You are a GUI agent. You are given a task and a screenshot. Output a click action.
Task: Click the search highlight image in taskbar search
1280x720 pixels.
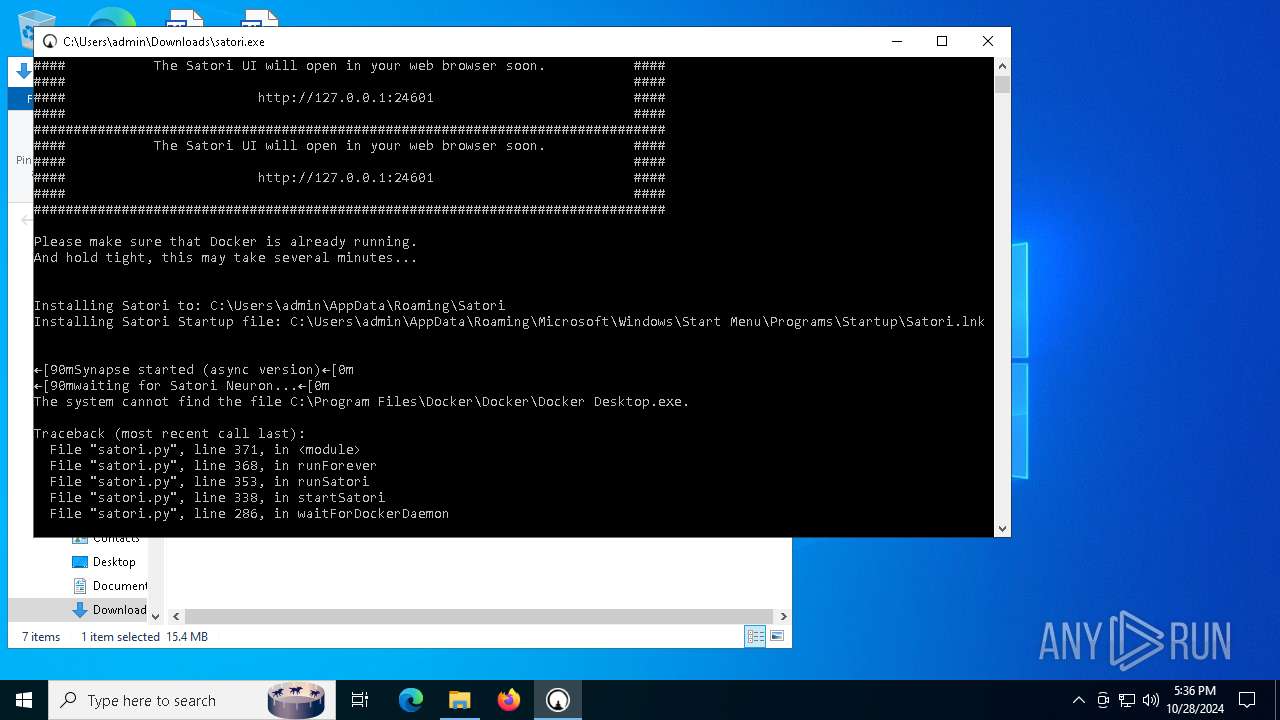click(x=296, y=701)
